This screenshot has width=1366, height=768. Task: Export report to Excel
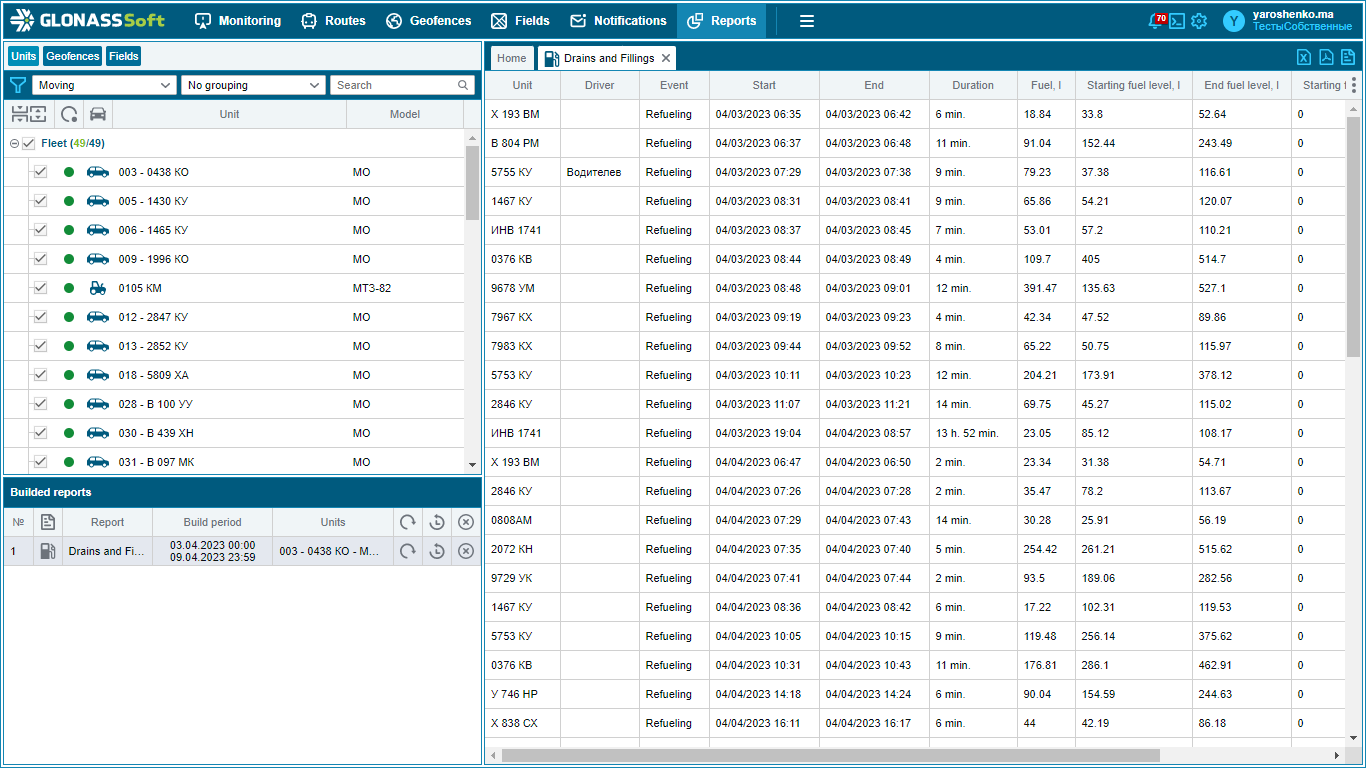coord(1304,57)
